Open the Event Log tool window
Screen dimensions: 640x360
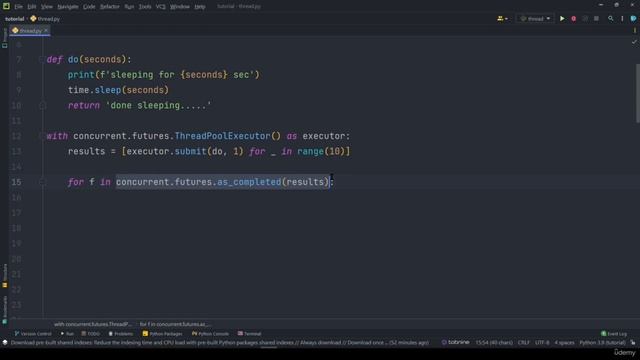(614, 334)
